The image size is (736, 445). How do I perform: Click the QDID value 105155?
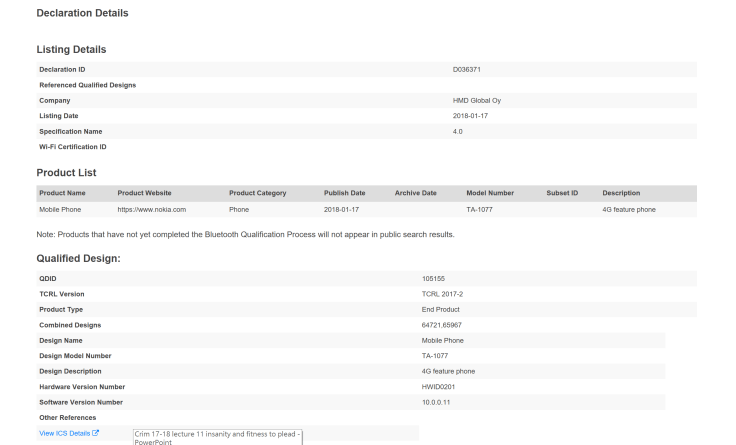tap(435, 278)
